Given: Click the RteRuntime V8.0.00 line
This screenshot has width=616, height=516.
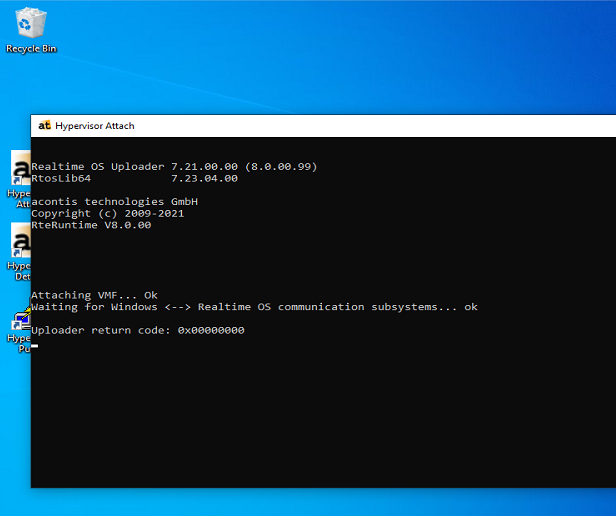Looking at the screenshot, I should (91, 225).
